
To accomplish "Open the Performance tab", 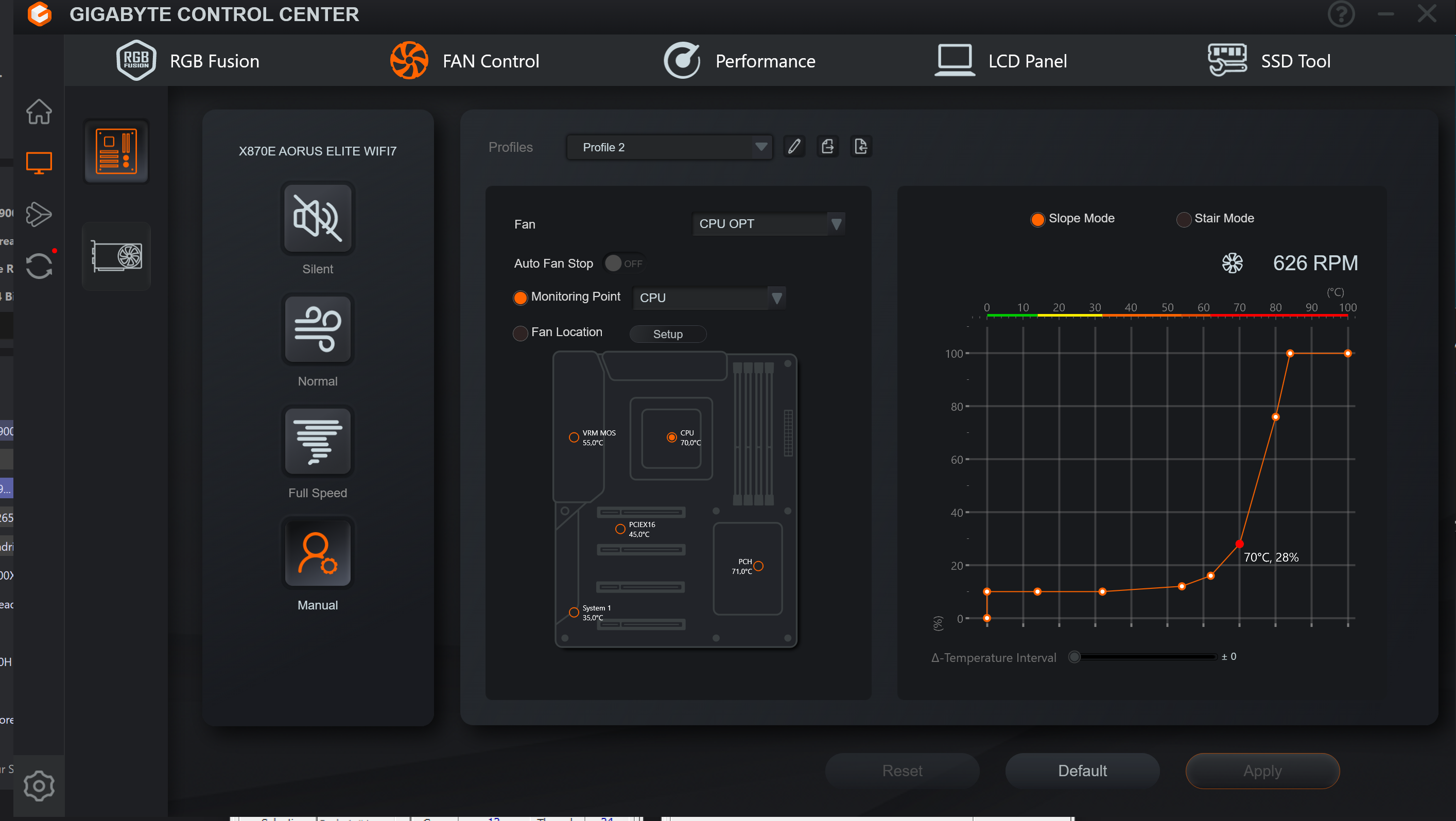I will coord(739,60).
